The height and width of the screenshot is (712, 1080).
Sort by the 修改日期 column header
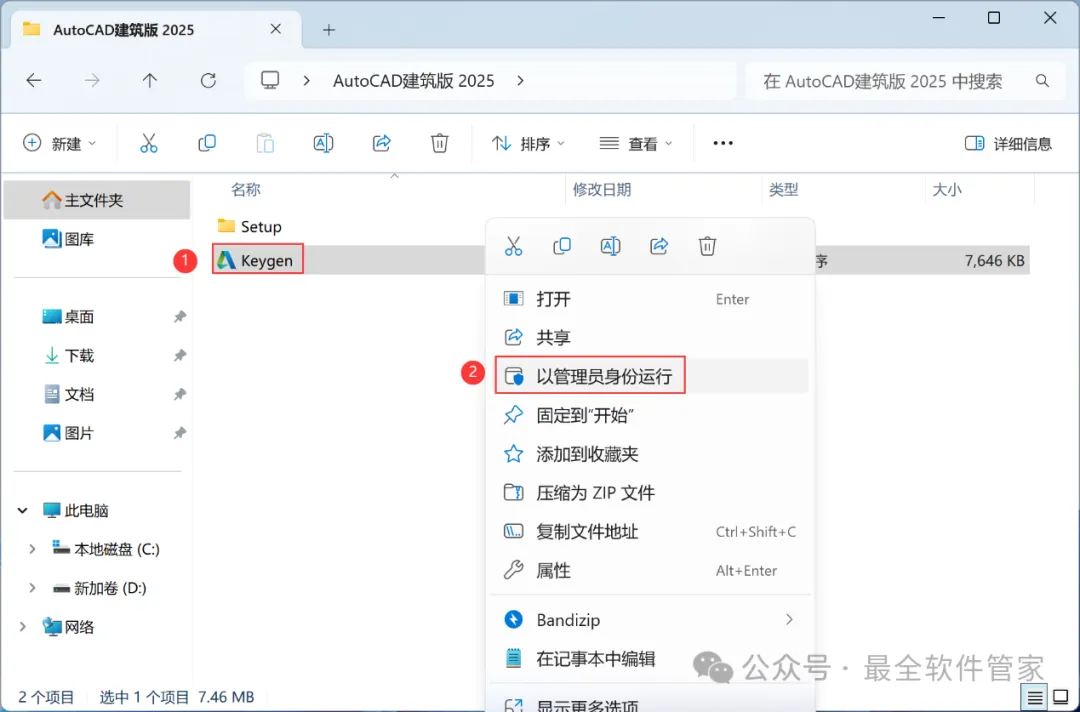601,189
